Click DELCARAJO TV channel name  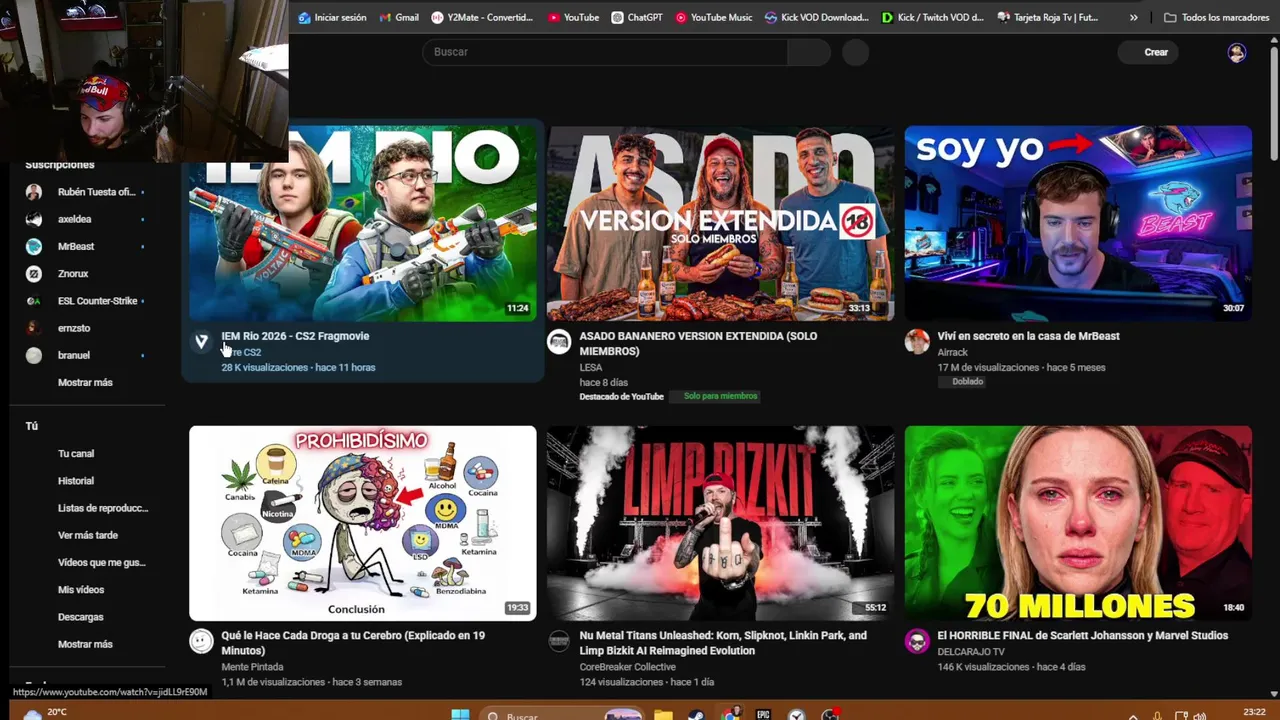point(970,652)
